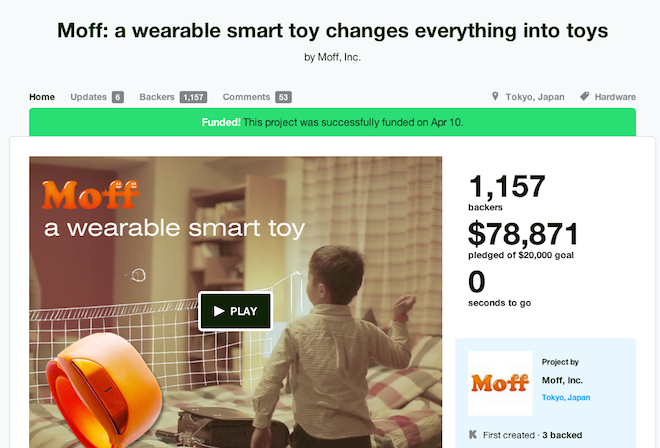Click the orange wristband image in the video
This screenshot has height=448, width=660.
[x=104, y=389]
